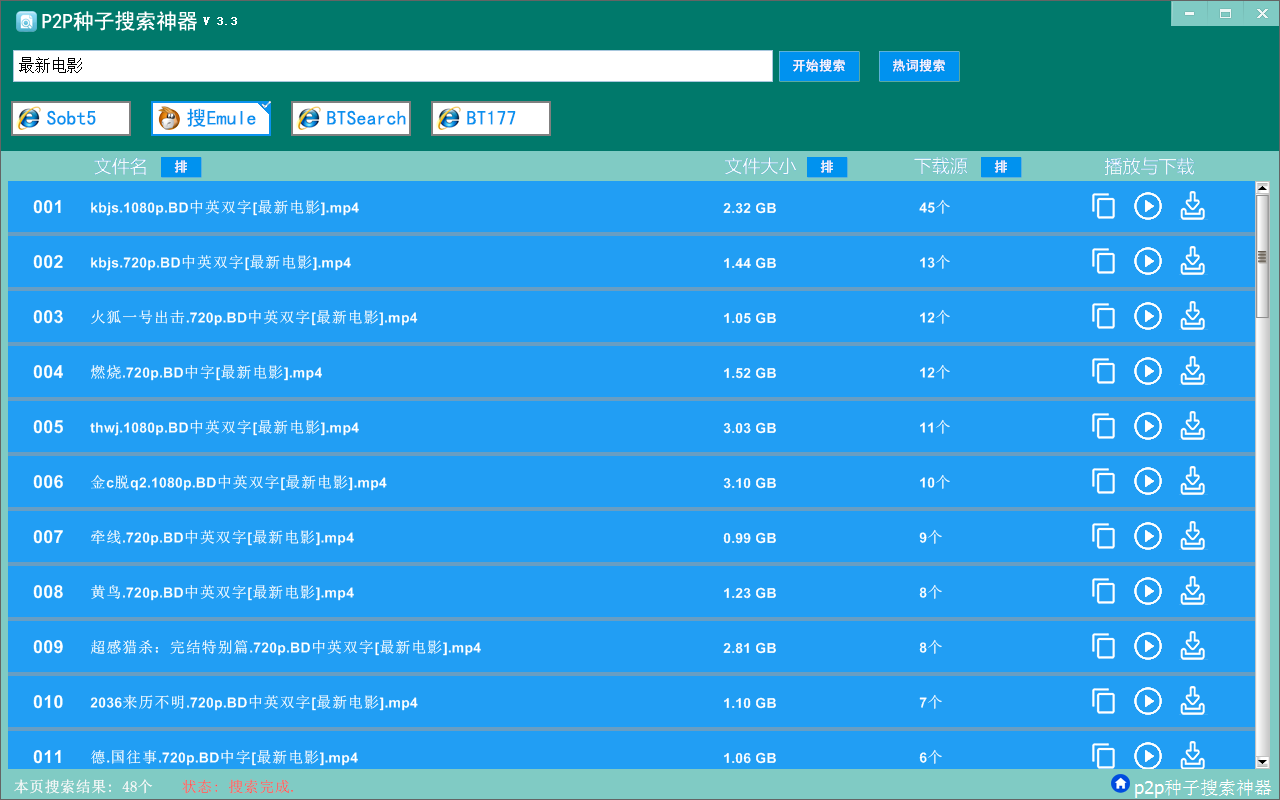Click row number 009
Screen dimensions: 1280x800
(x=48, y=647)
